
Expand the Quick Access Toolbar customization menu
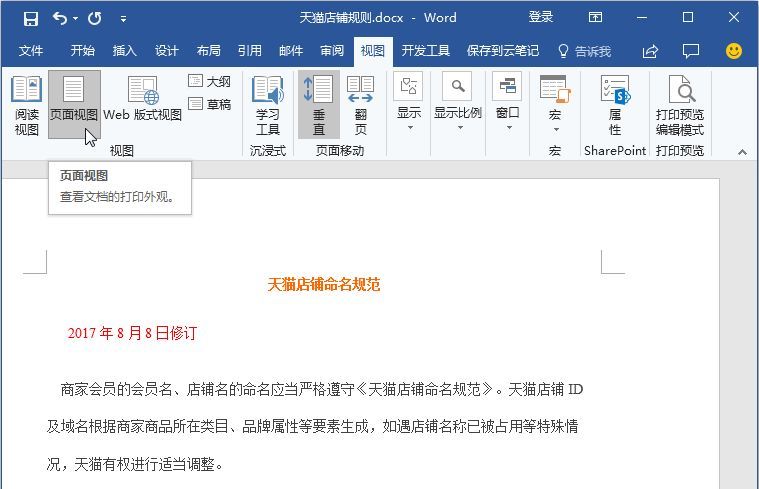123,19
